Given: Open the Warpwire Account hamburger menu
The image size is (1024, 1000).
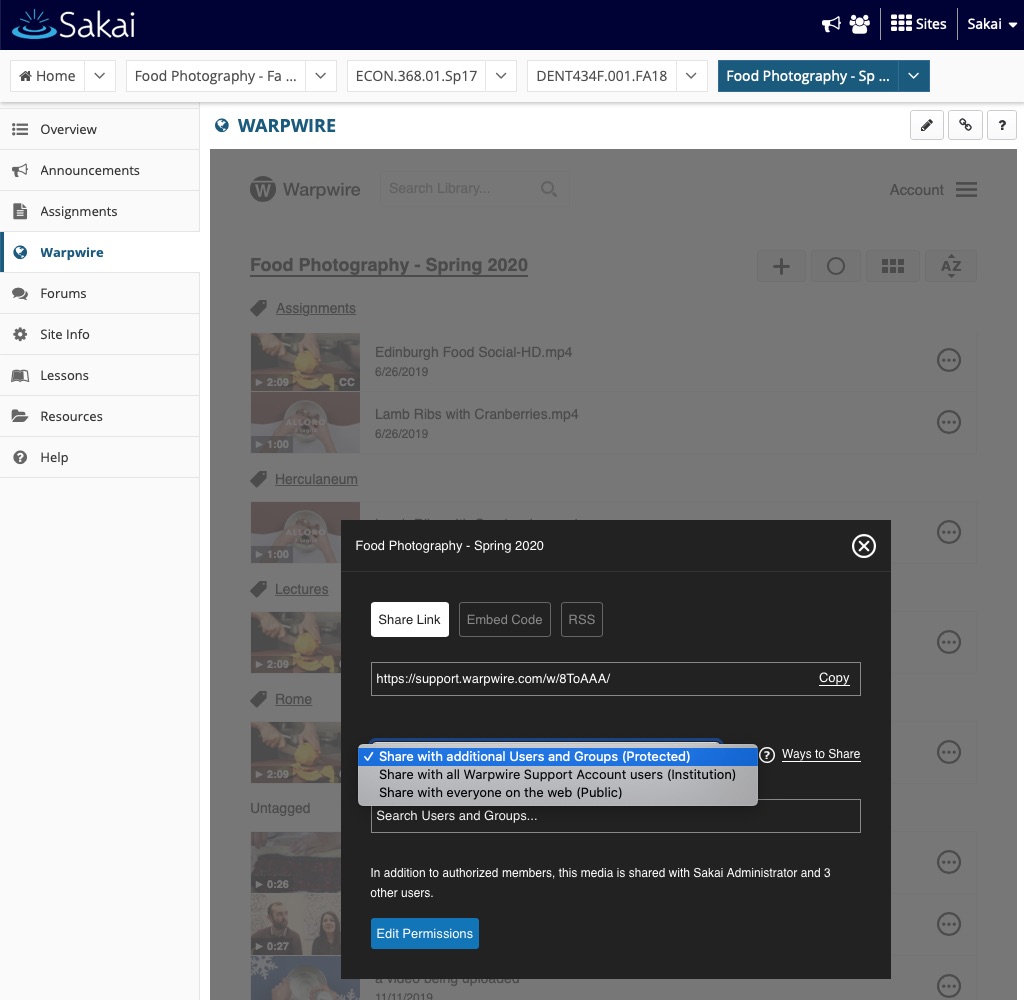Looking at the screenshot, I should [x=966, y=189].
